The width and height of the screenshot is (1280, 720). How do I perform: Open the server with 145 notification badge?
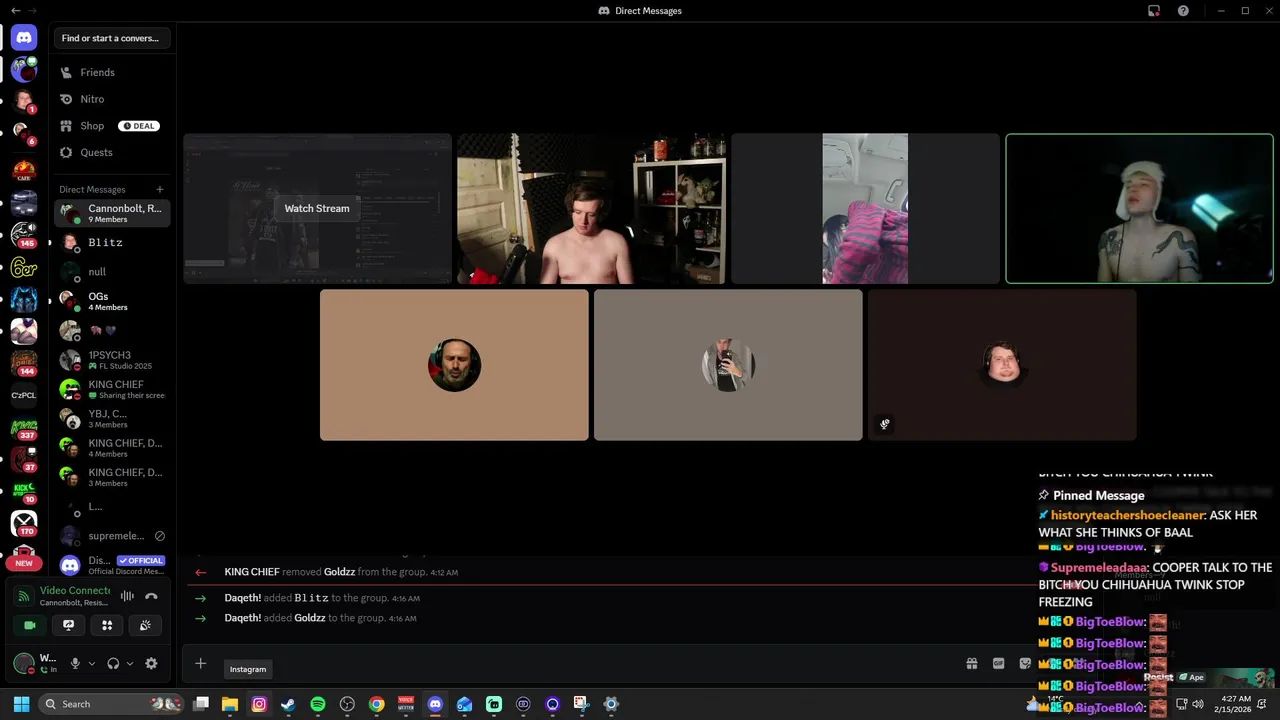[24, 234]
